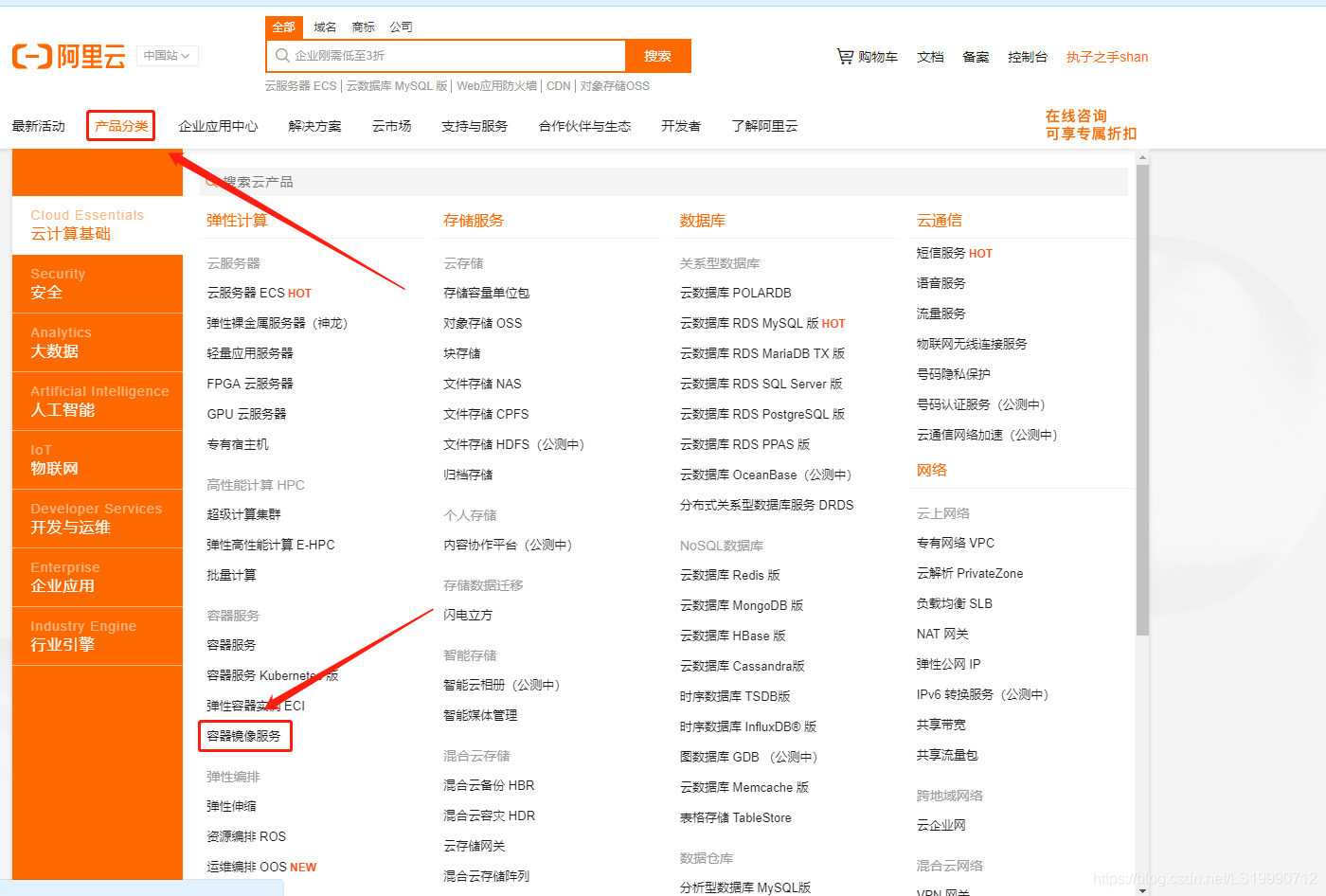Select 云计算基础 category in sidebar
The width and height of the screenshot is (1326, 896).
98,224
